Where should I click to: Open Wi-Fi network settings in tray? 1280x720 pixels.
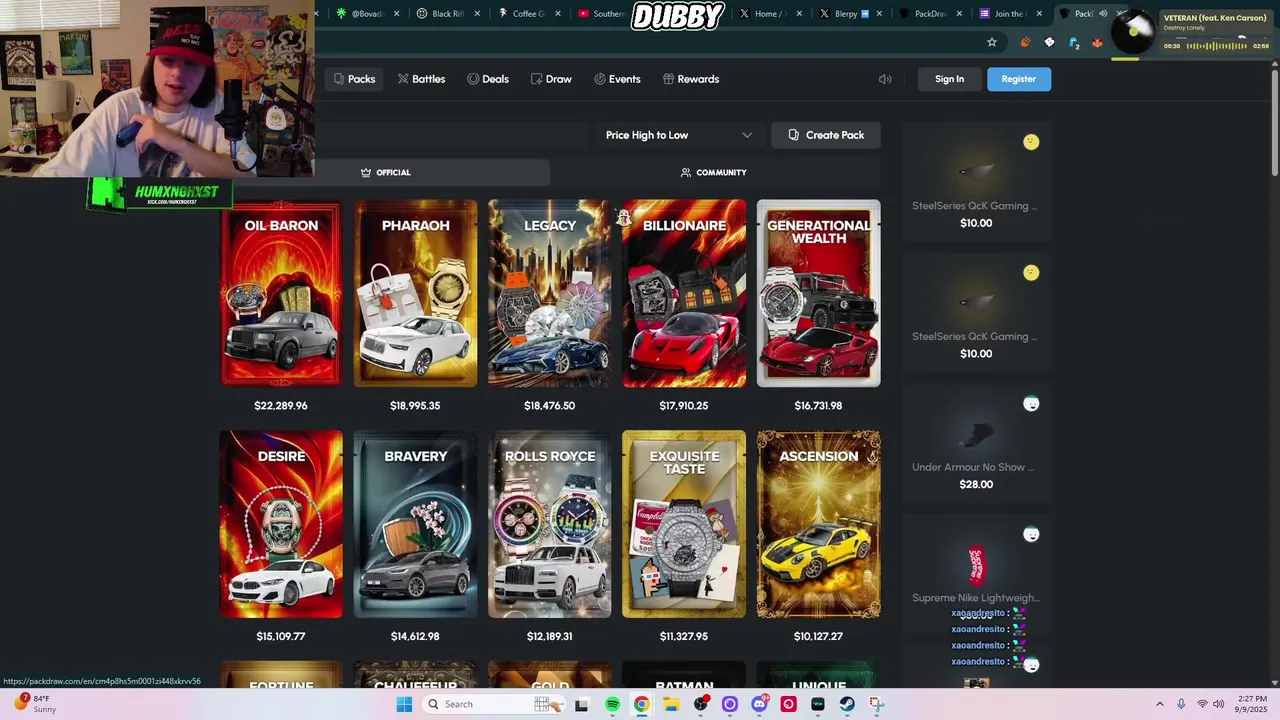[1202, 704]
